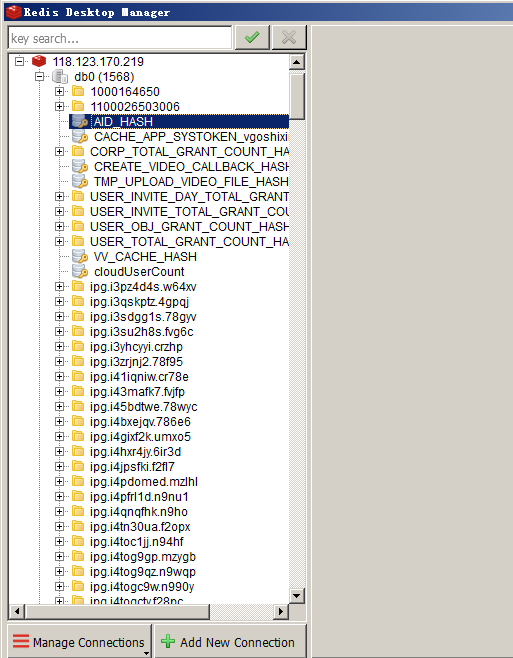Expand the ipg.i3qskptz.4gpqj namespace
Viewport: 513px width, 658px height.
59,302
